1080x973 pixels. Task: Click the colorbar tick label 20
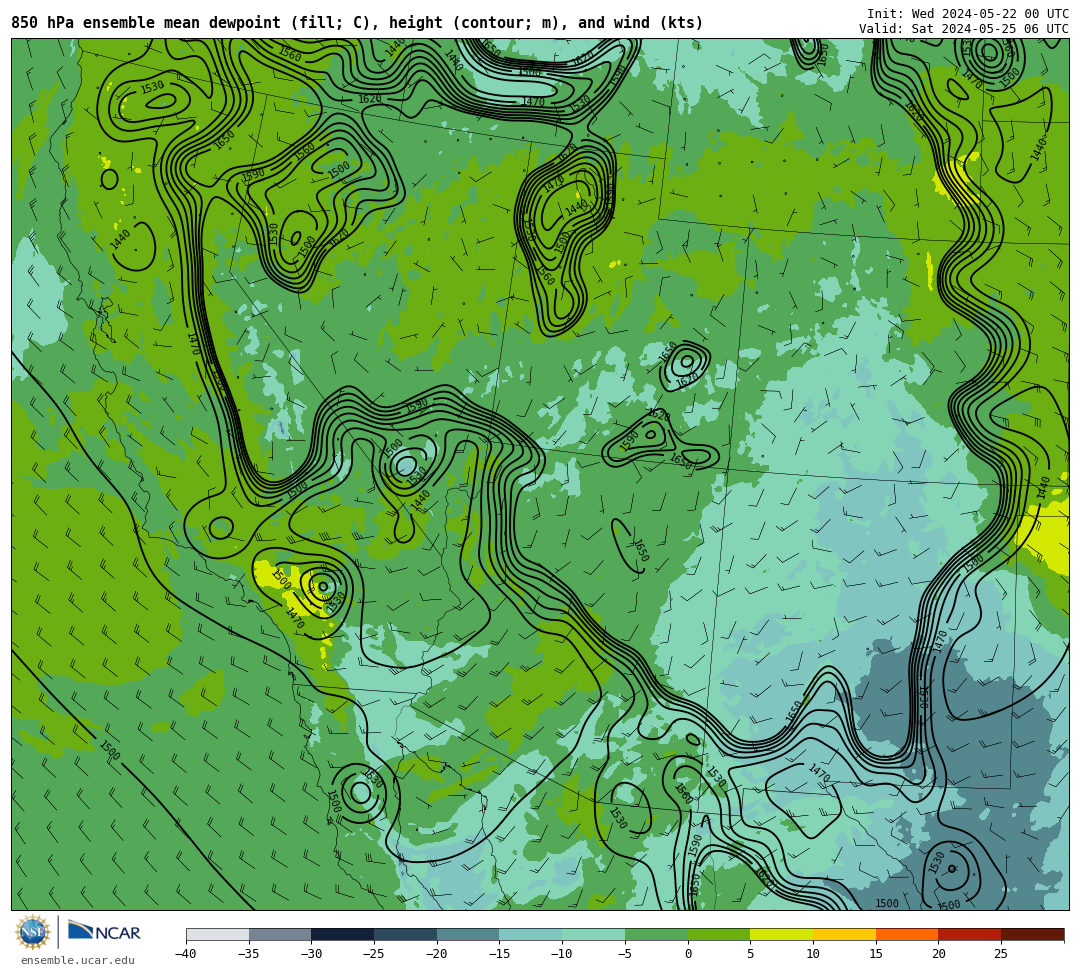click(938, 954)
